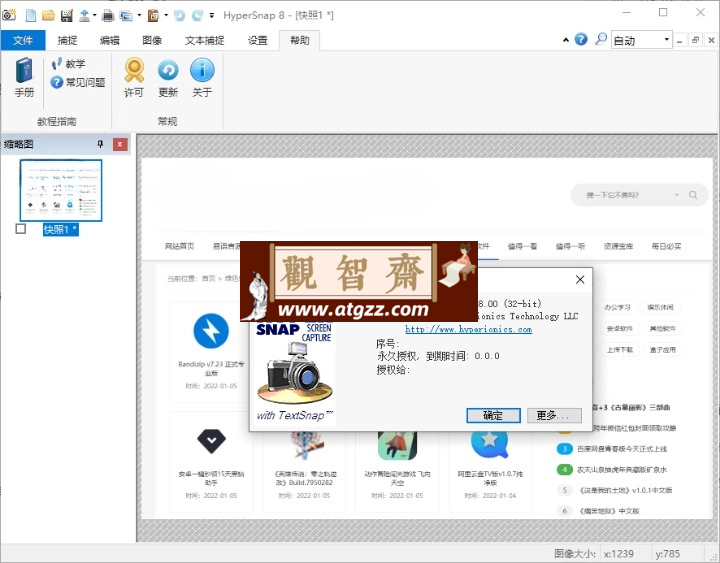Open the hyperionics.com link
Image resolution: width=720 pixels, height=563 pixels.
click(468, 329)
